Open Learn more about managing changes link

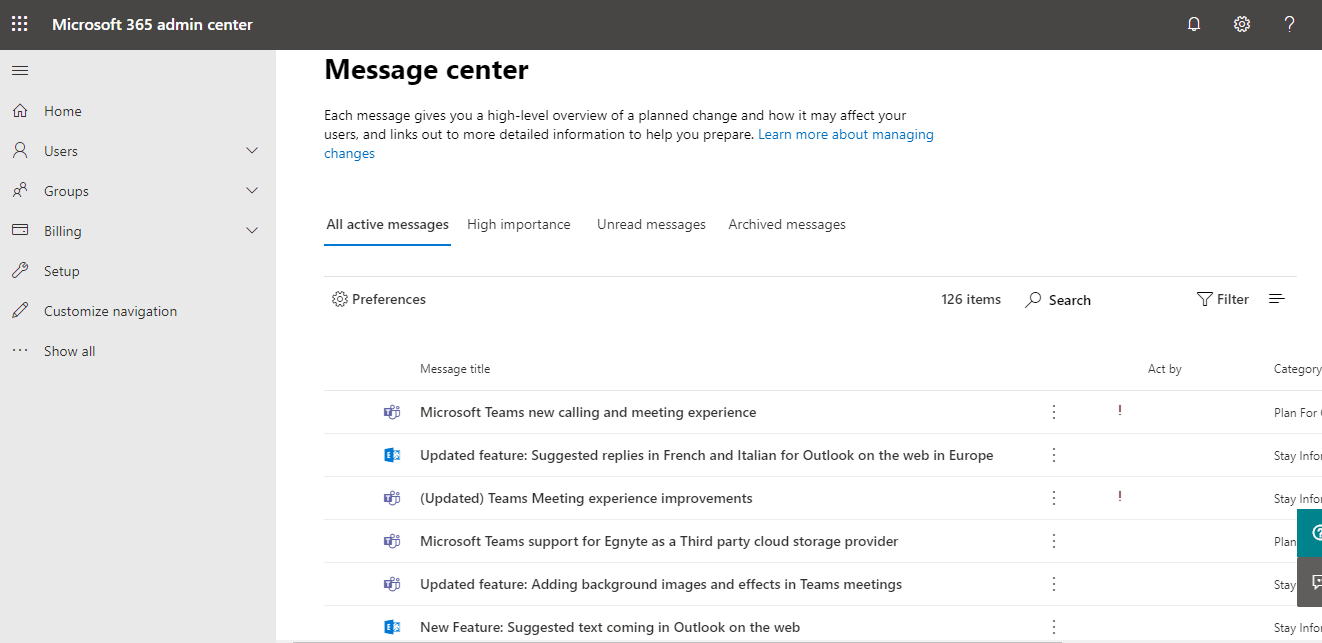tap(846, 135)
